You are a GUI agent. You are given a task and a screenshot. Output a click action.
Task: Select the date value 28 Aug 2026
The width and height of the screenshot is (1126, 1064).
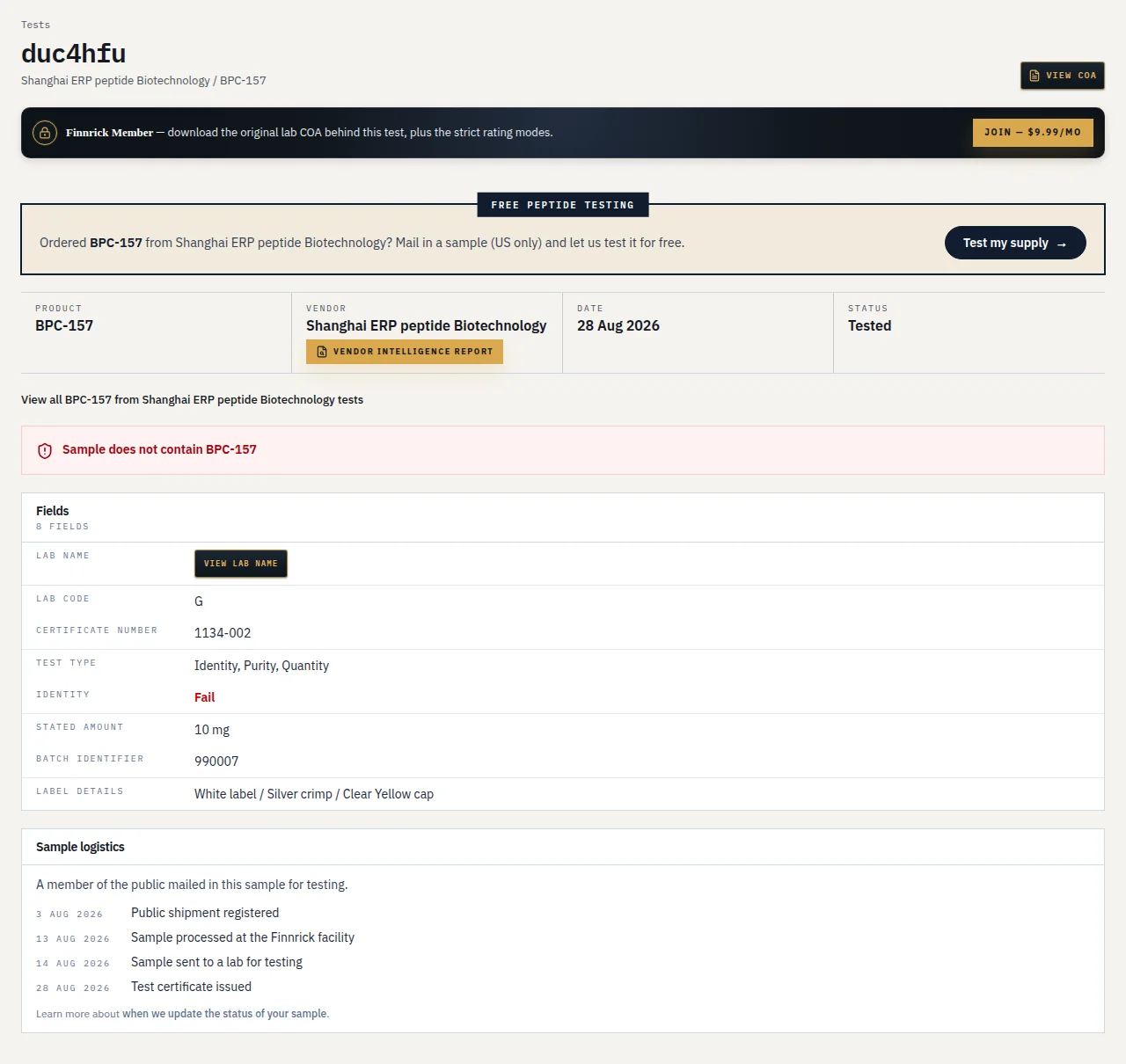(618, 325)
